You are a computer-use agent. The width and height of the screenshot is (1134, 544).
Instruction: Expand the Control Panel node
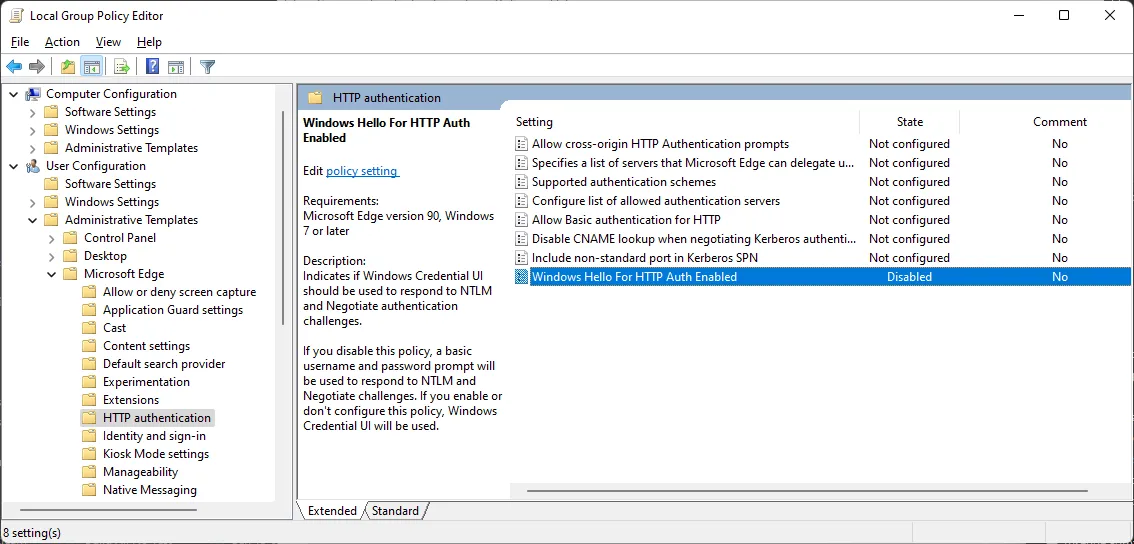click(51, 238)
